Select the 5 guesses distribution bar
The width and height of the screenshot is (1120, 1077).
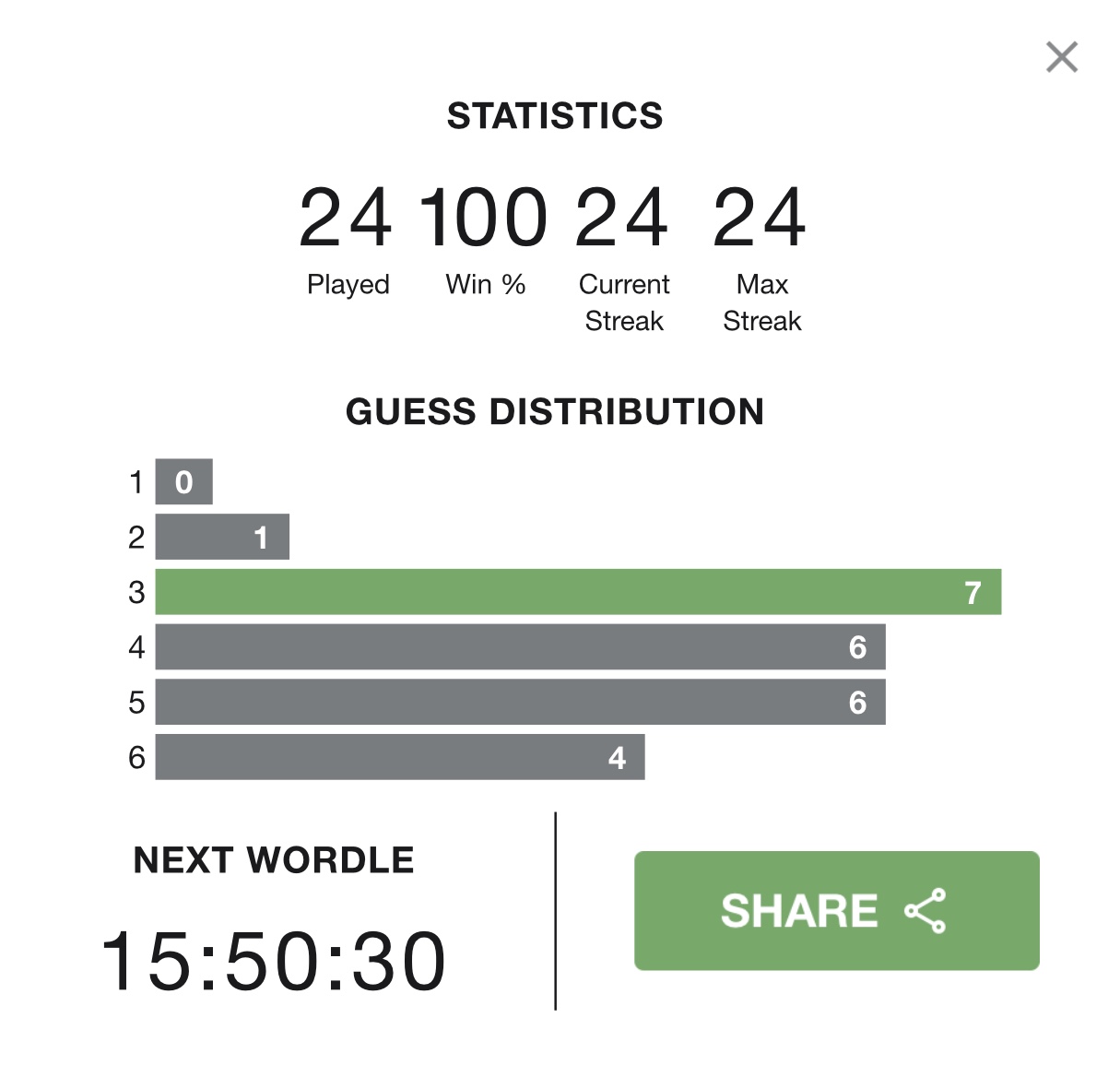[520, 702]
